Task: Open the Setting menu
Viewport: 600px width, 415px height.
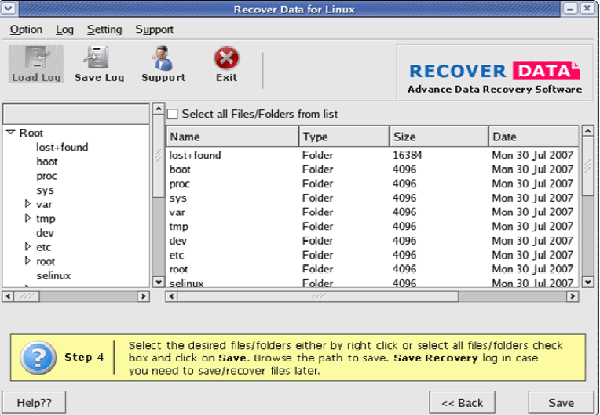Action: [x=104, y=29]
